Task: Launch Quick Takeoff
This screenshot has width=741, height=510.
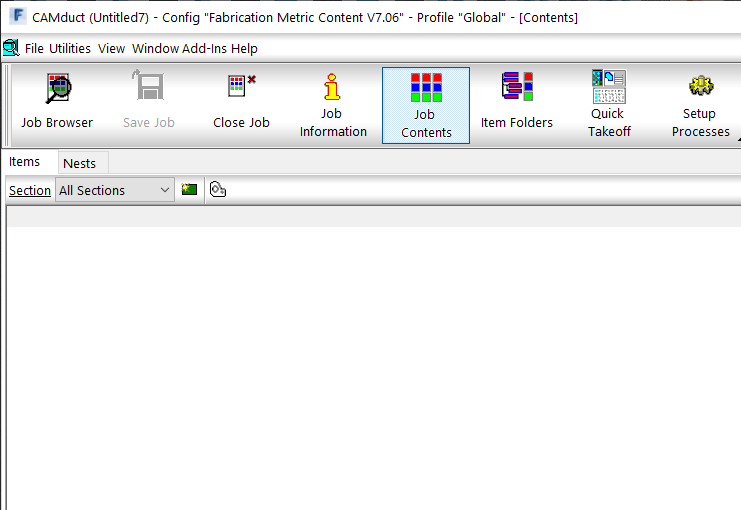Action: pyautogui.click(x=609, y=105)
